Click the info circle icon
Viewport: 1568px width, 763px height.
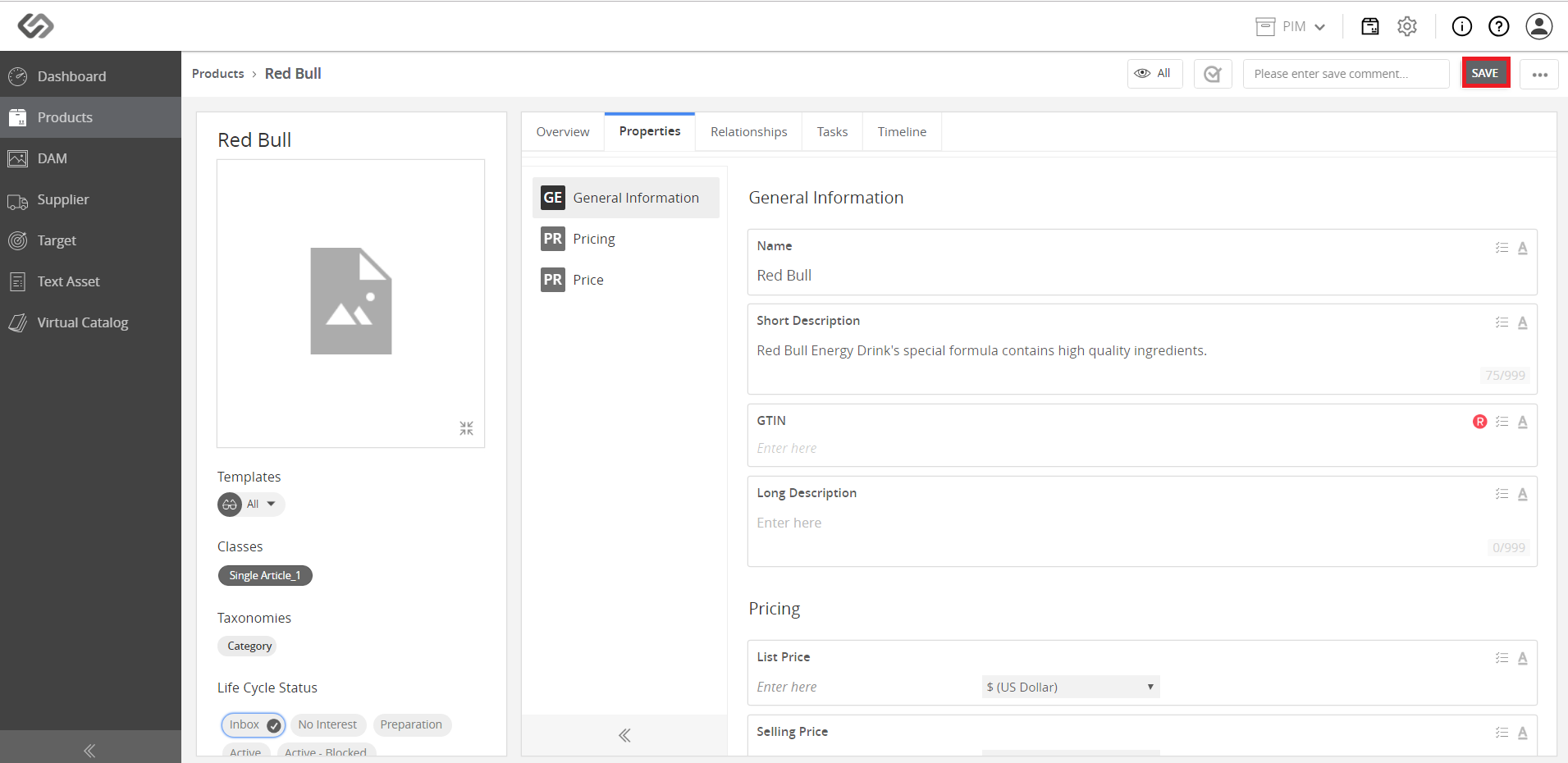pos(1462,26)
